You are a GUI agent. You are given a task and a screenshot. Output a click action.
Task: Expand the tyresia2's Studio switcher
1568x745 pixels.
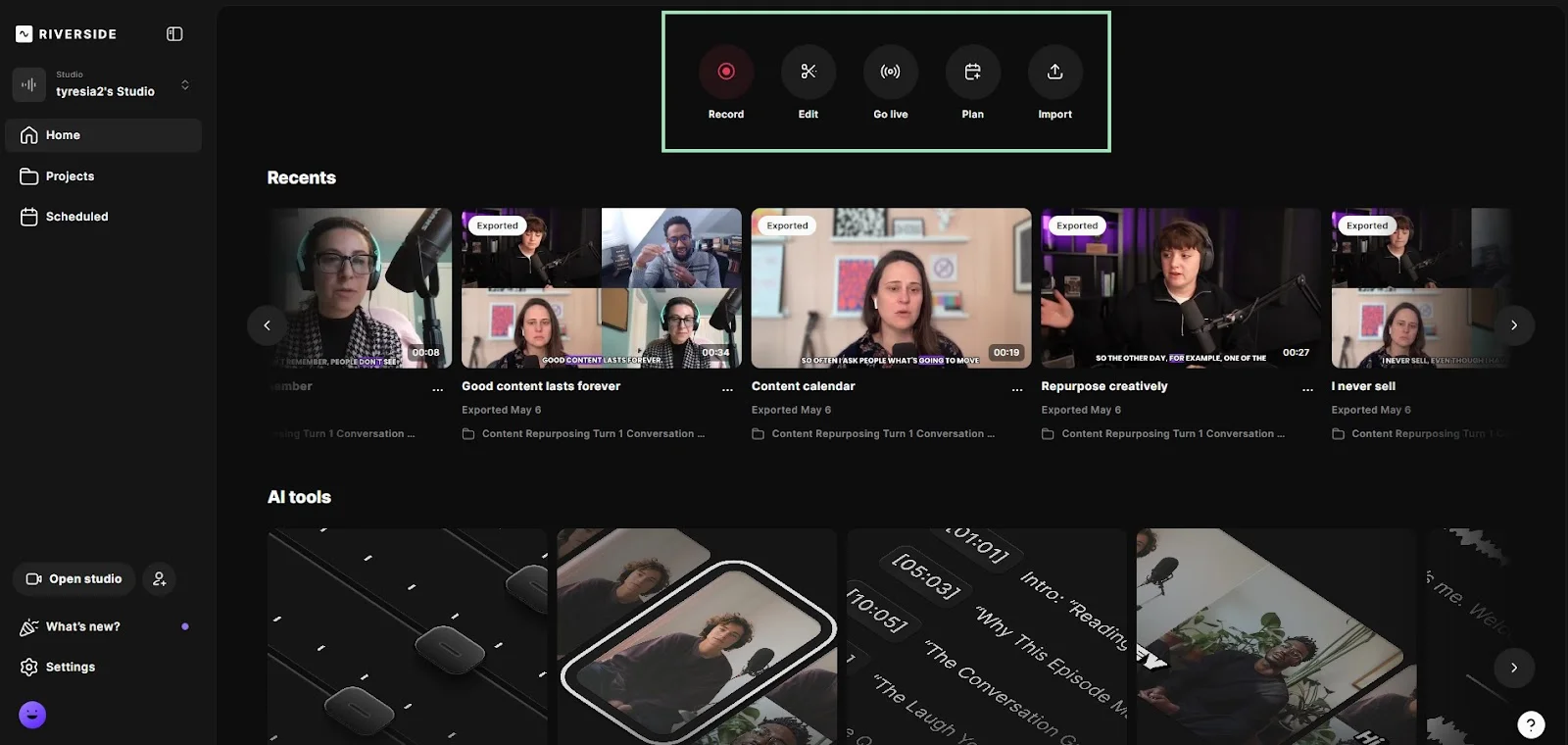[x=185, y=85]
